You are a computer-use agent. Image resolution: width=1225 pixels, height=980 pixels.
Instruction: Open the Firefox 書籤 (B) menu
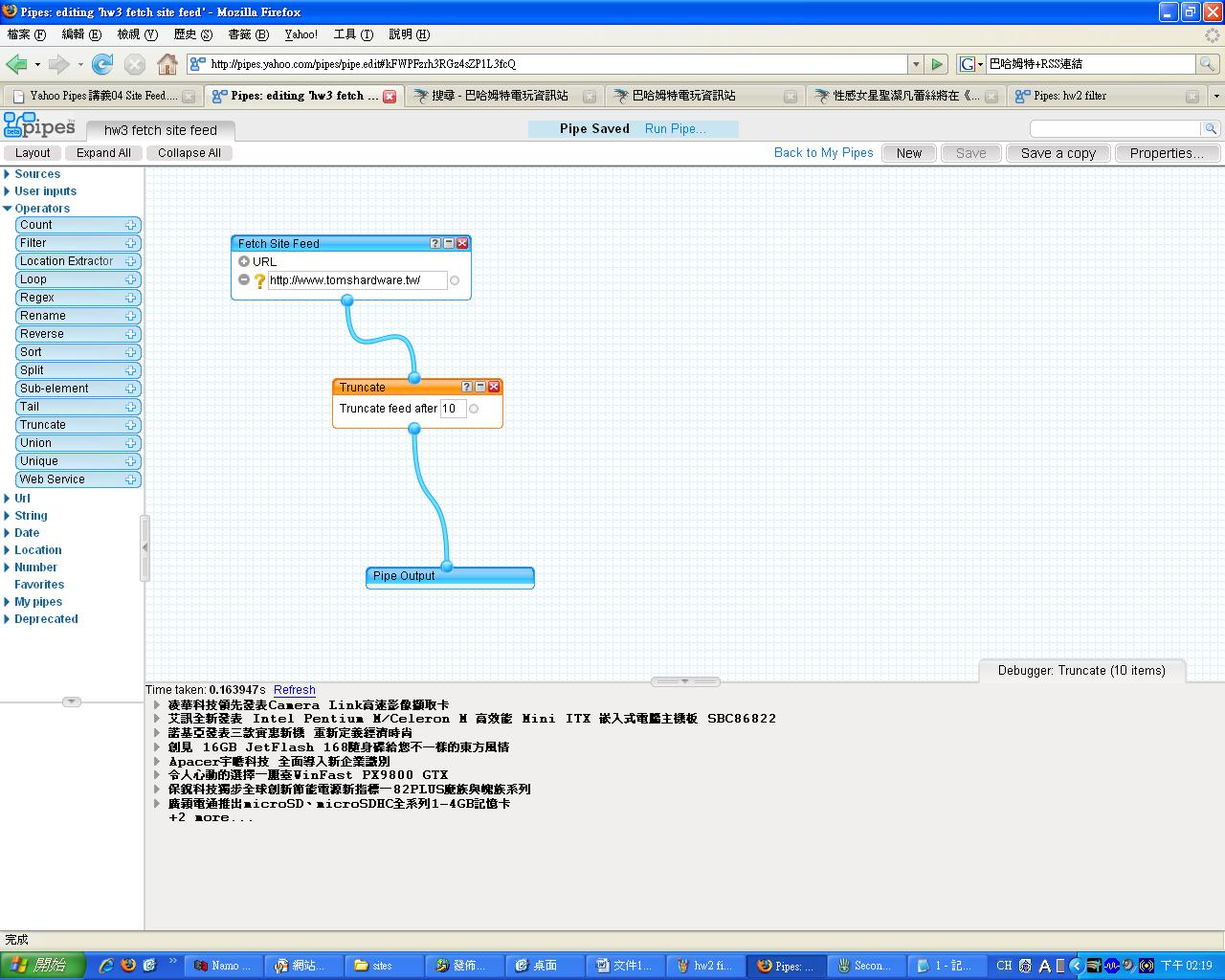click(x=249, y=34)
